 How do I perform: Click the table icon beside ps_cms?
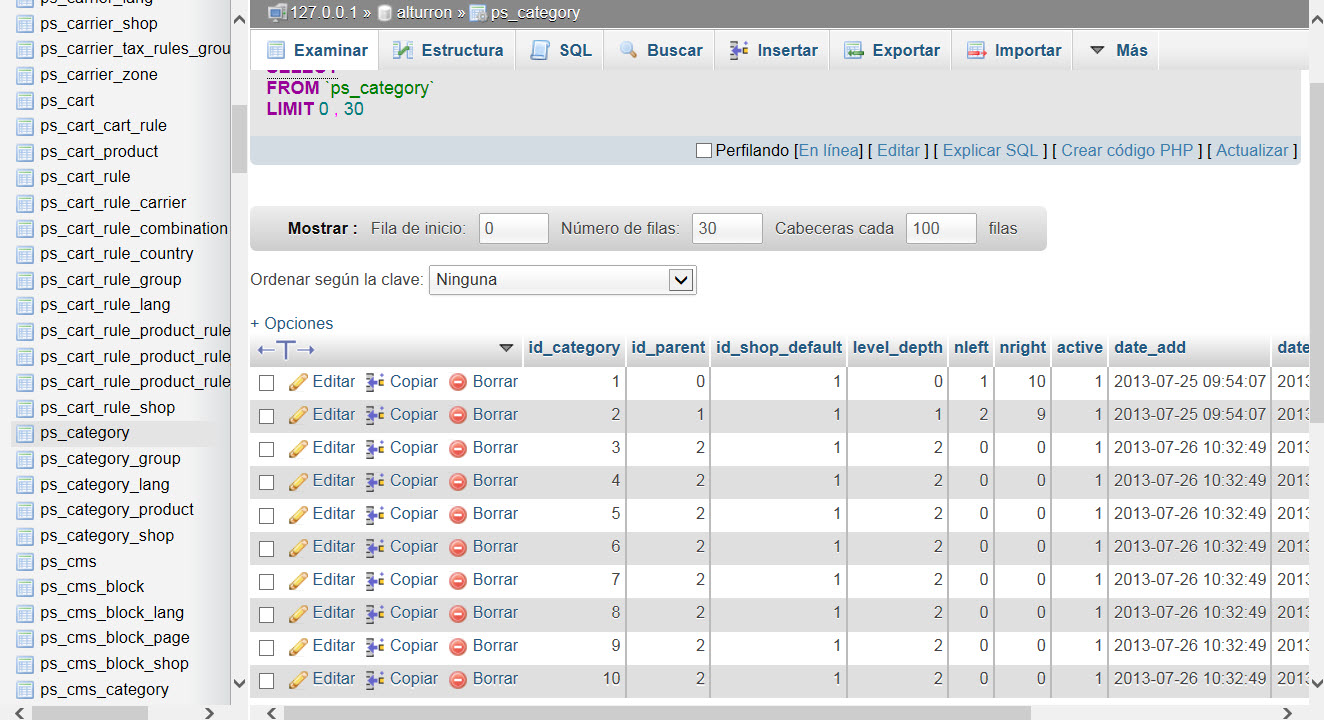[25, 562]
